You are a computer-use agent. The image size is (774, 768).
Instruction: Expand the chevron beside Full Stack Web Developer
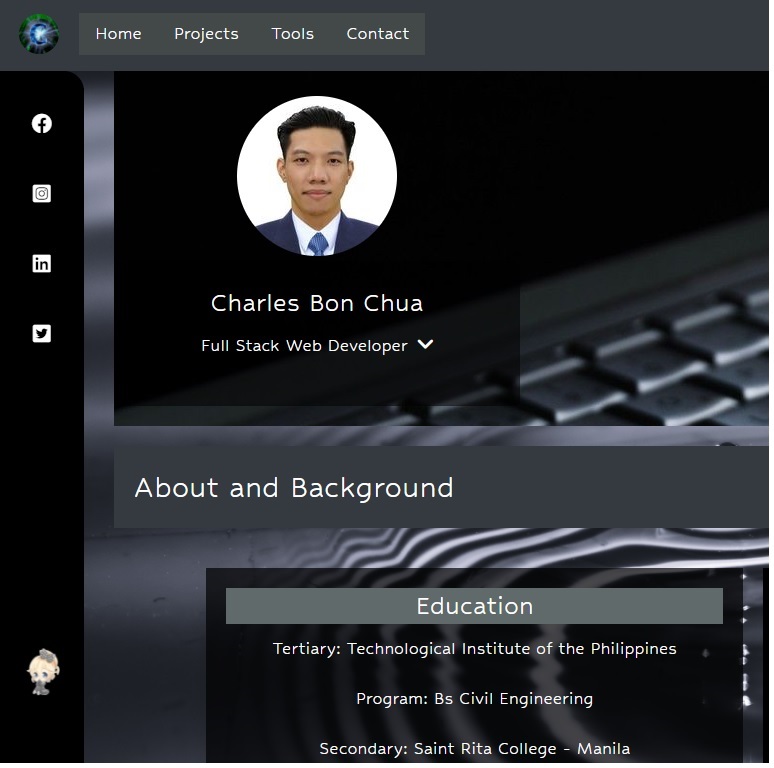pos(425,345)
